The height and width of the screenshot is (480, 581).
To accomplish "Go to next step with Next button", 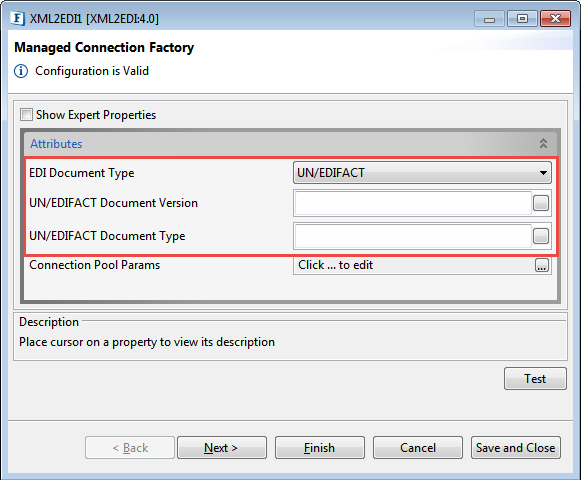I will tap(222, 448).
